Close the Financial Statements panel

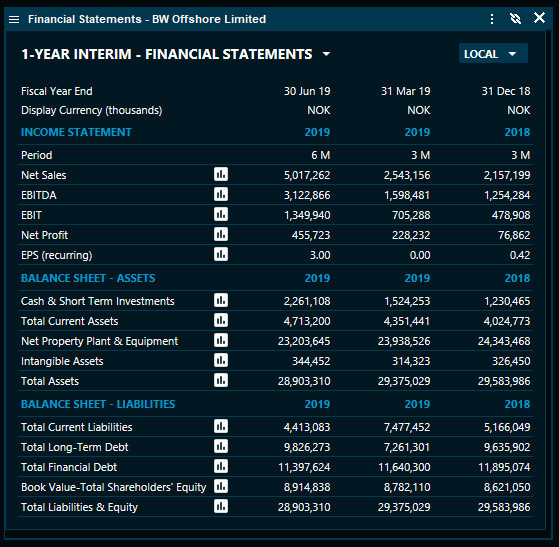539,17
